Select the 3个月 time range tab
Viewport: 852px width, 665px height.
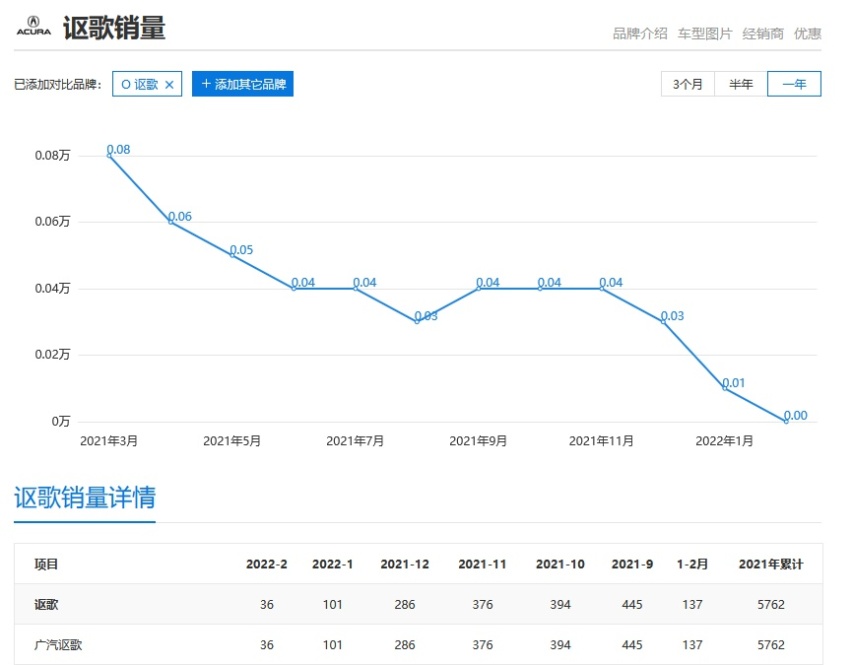687,84
